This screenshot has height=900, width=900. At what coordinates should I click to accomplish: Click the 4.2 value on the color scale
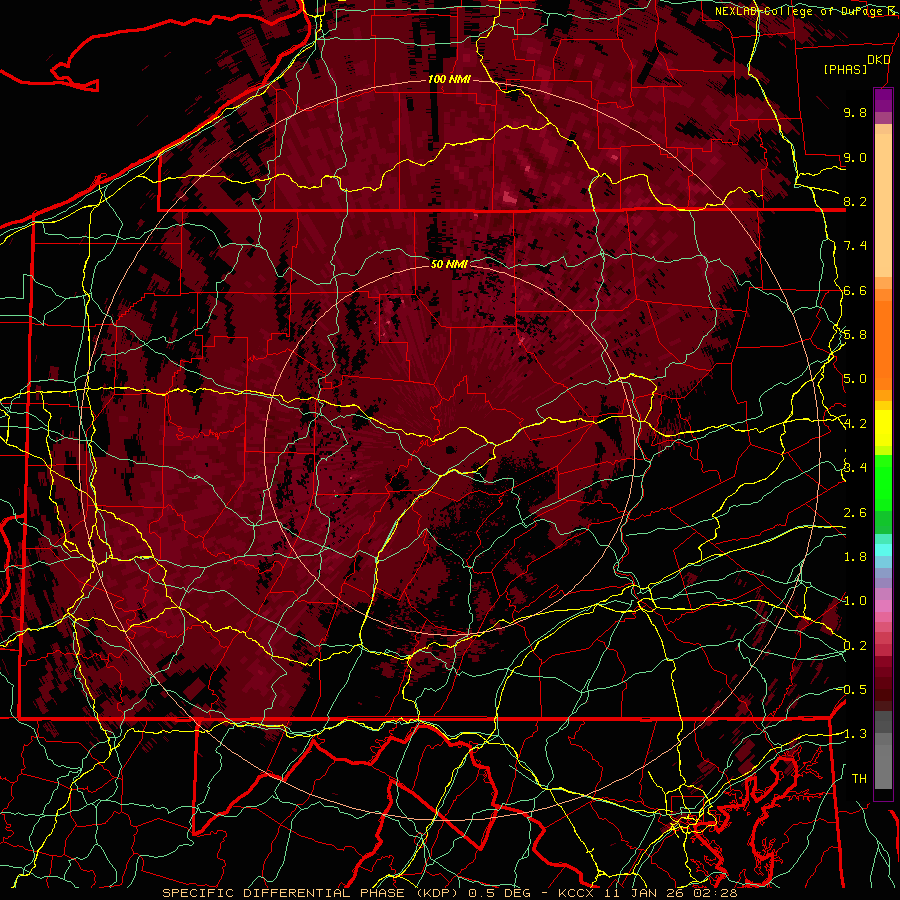point(855,424)
